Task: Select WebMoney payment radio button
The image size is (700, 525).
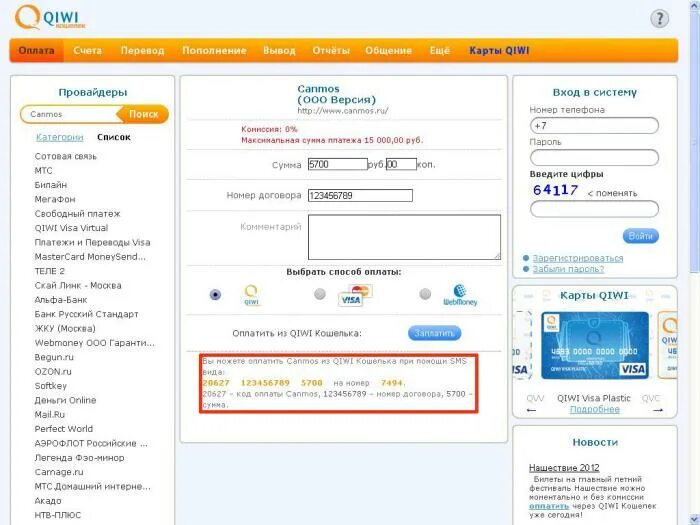Action: coord(425,294)
